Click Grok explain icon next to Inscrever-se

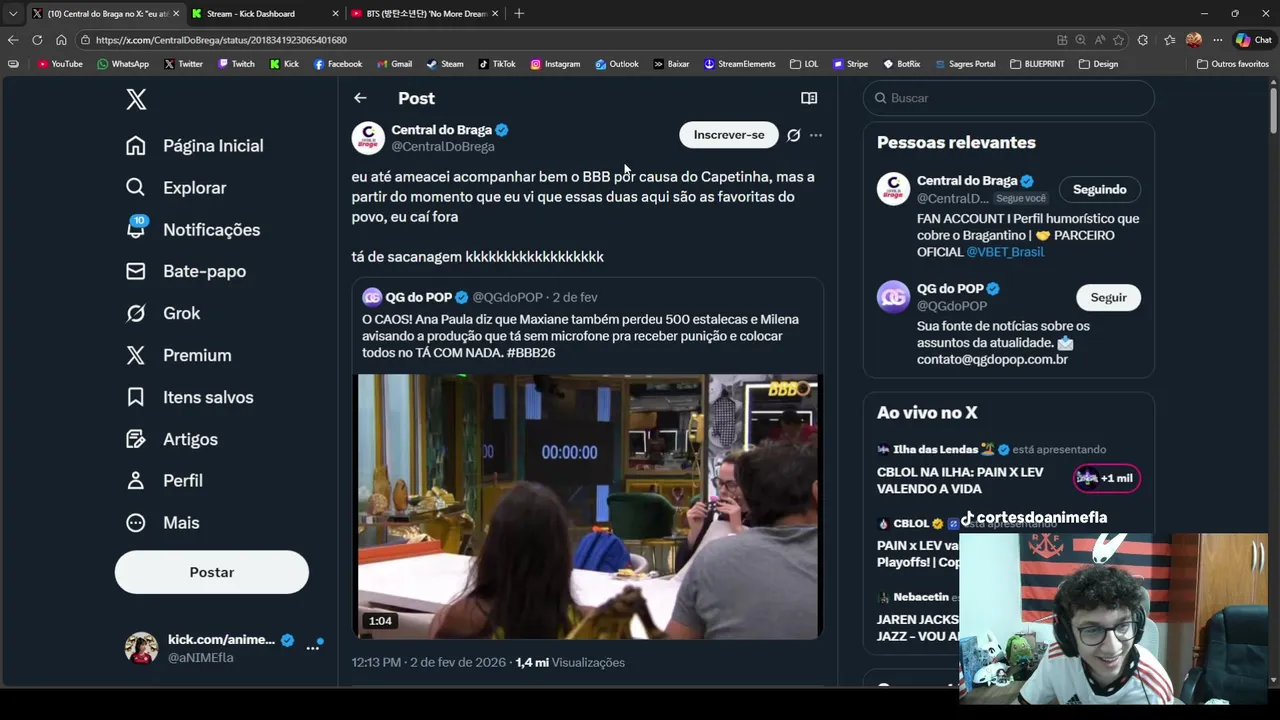click(x=793, y=135)
